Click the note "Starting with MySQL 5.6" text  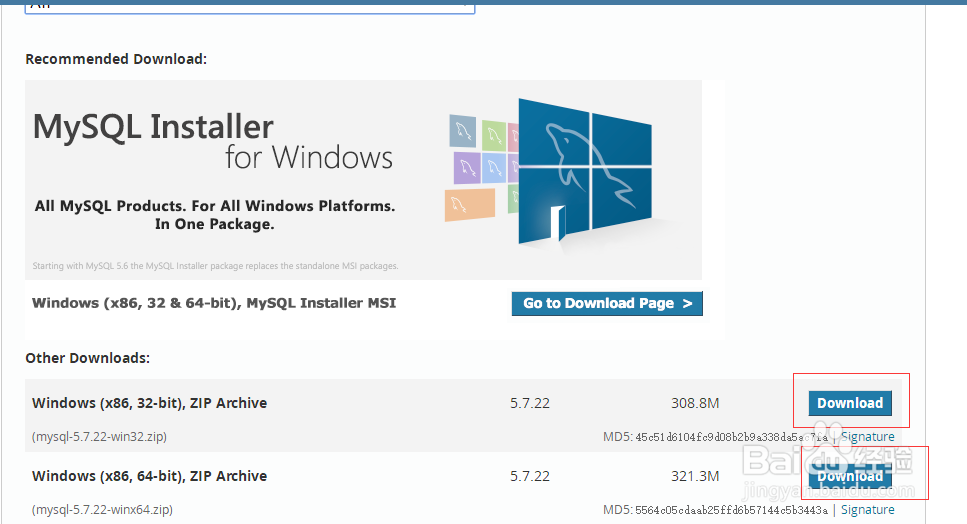click(x=215, y=266)
